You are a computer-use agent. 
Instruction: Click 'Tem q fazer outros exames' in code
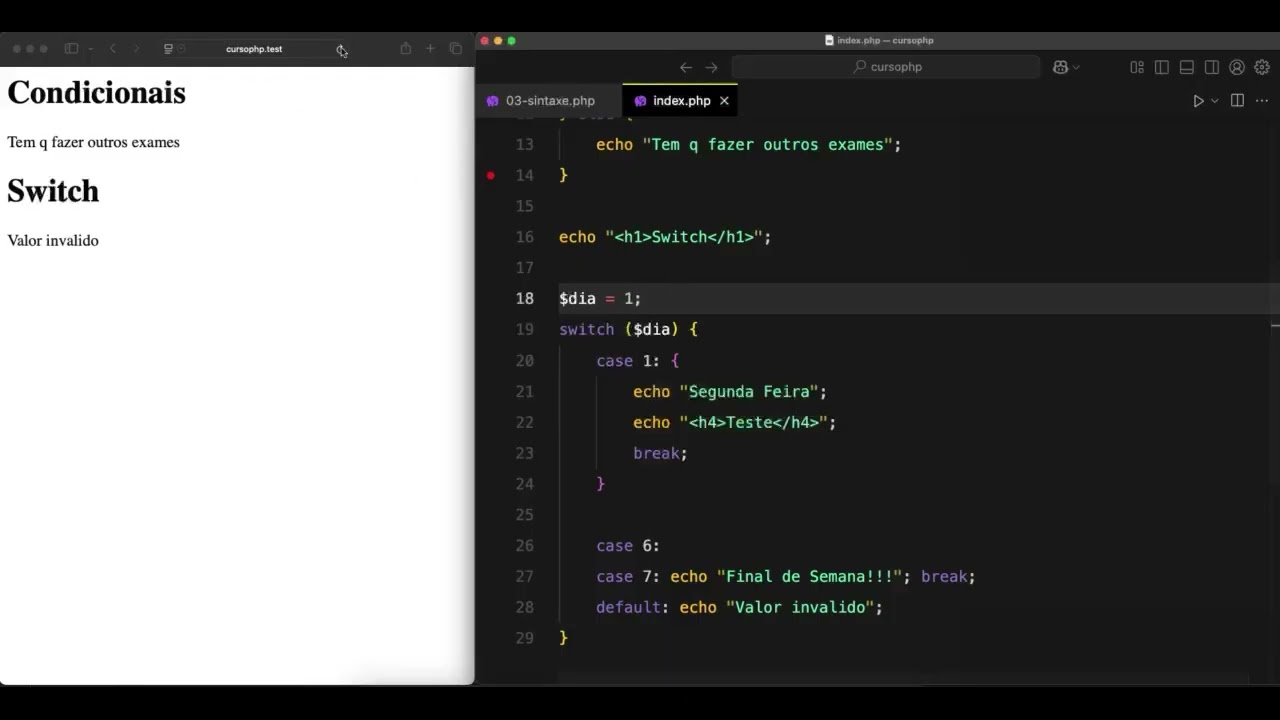767,144
